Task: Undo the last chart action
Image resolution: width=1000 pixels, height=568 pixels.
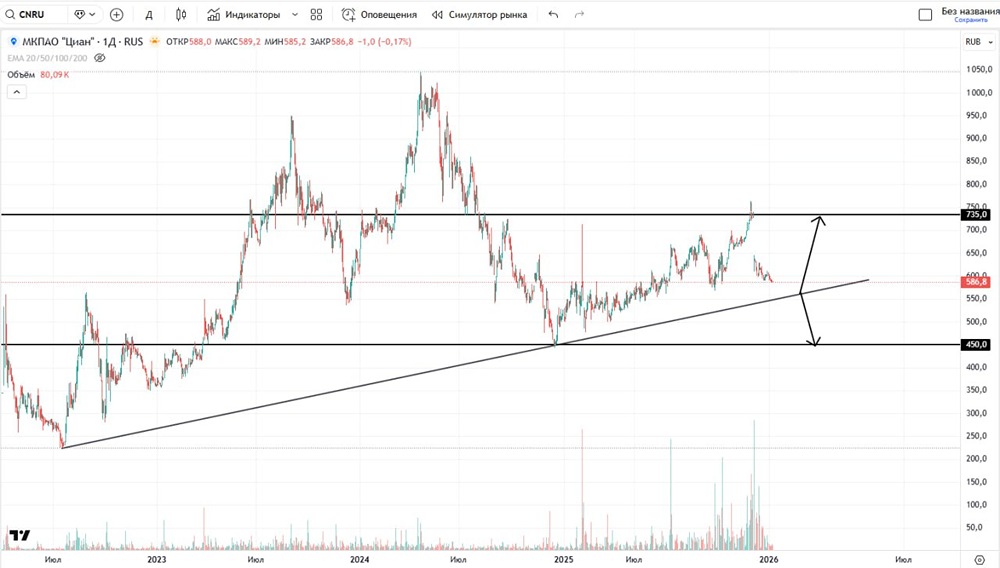Action: [553, 14]
